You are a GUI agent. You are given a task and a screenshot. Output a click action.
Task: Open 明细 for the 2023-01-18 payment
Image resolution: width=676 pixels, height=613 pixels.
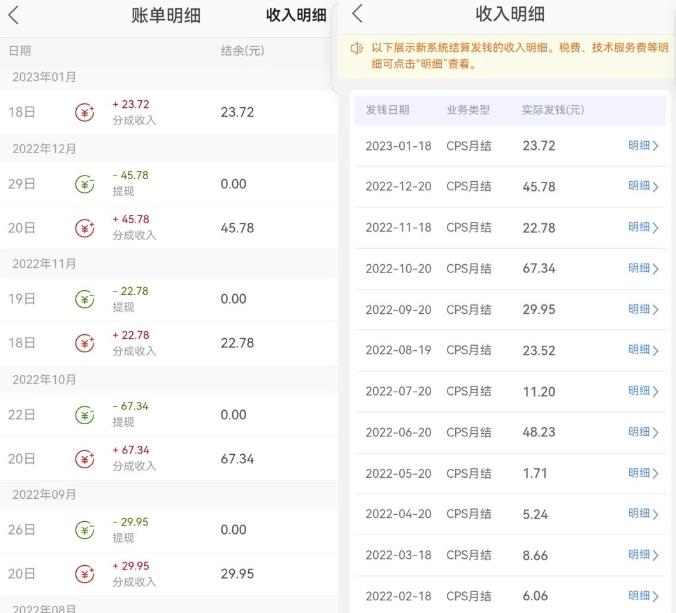642,146
